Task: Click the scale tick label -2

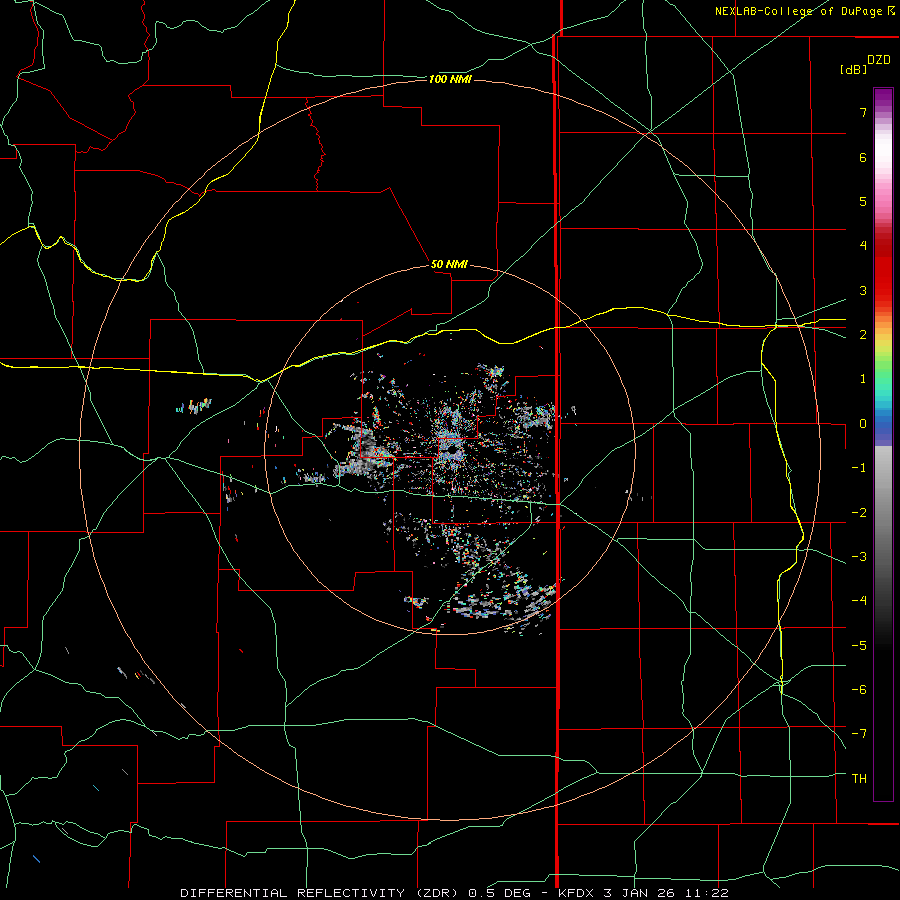Action: pos(859,513)
